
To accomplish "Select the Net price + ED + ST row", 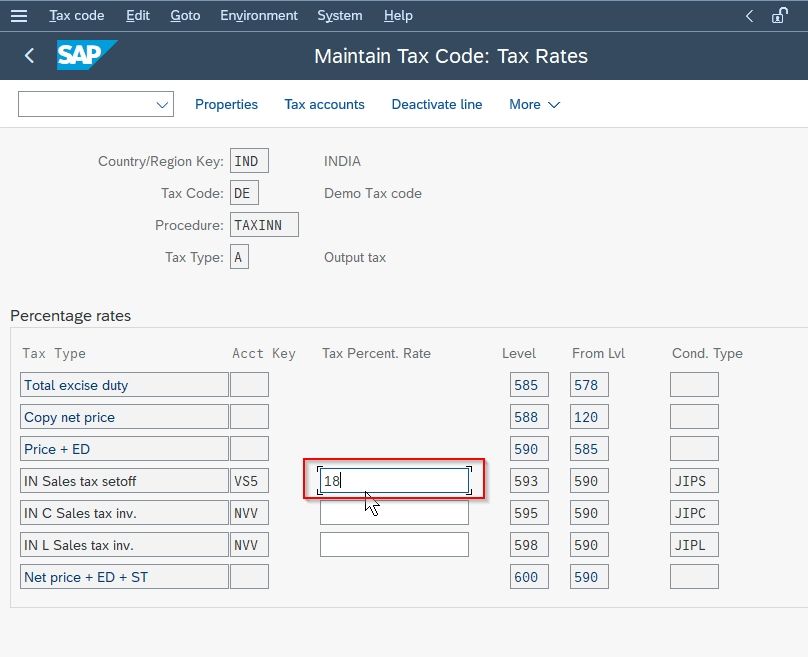I will coord(124,577).
